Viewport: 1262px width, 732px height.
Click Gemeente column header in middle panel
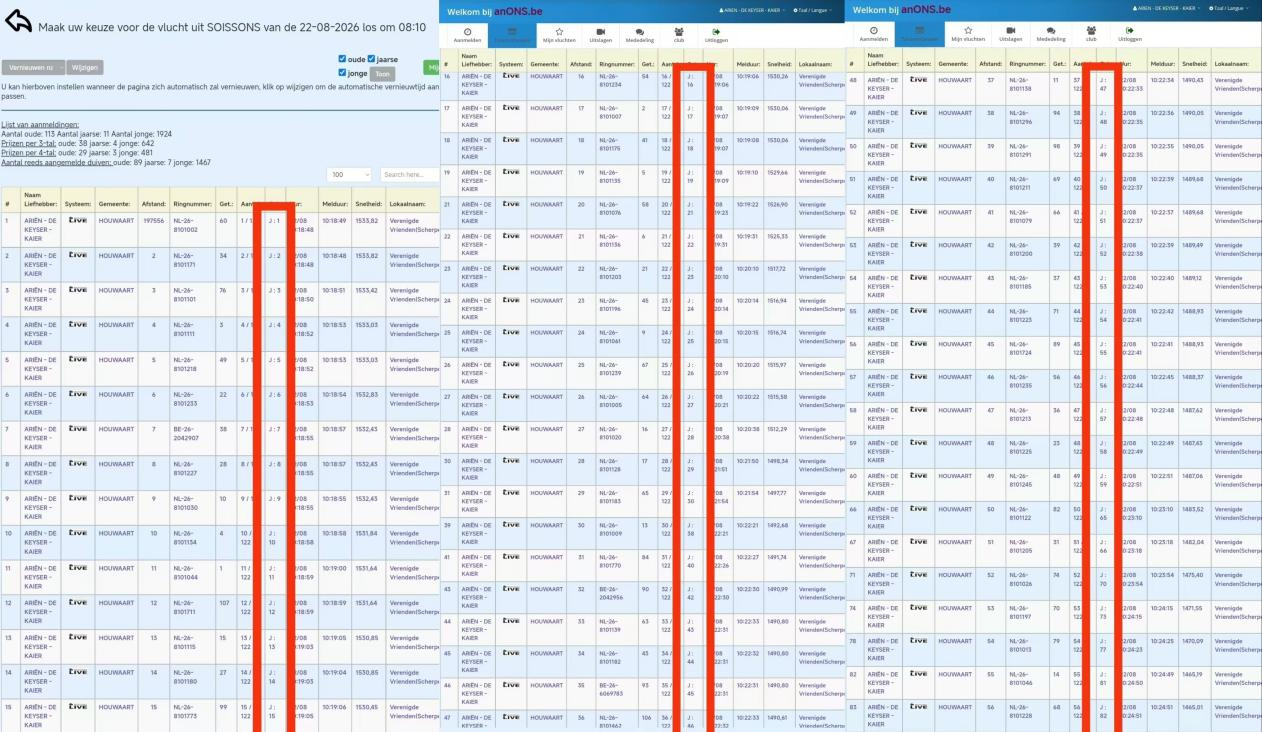click(x=544, y=63)
